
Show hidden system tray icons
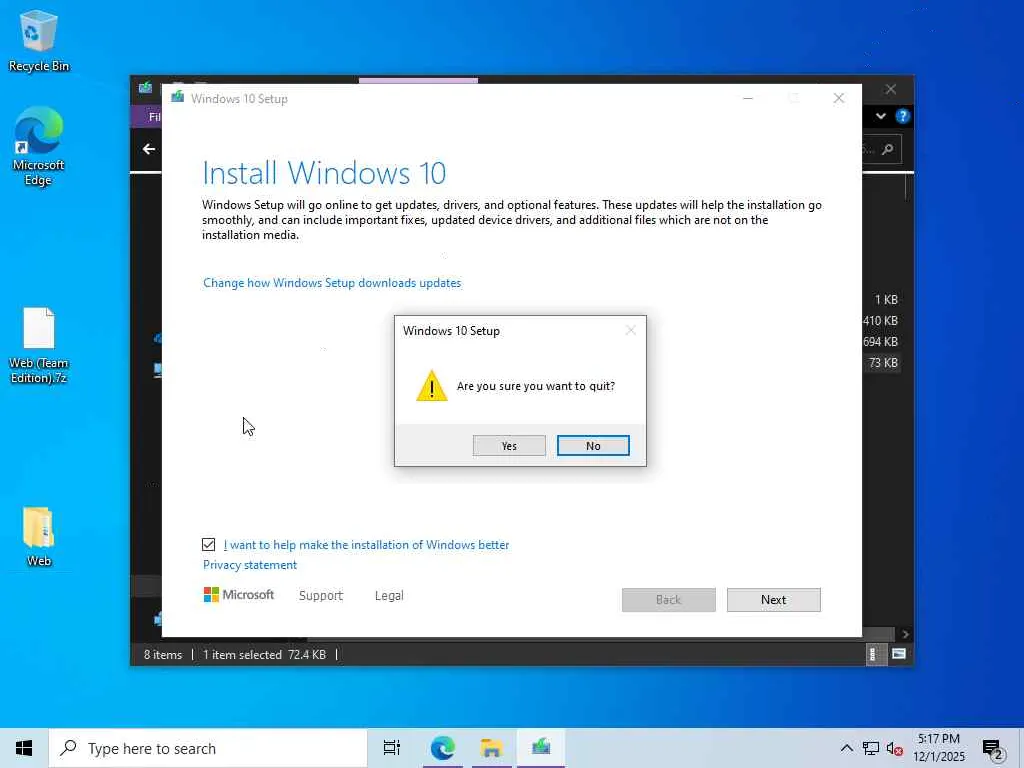click(x=846, y=748)
